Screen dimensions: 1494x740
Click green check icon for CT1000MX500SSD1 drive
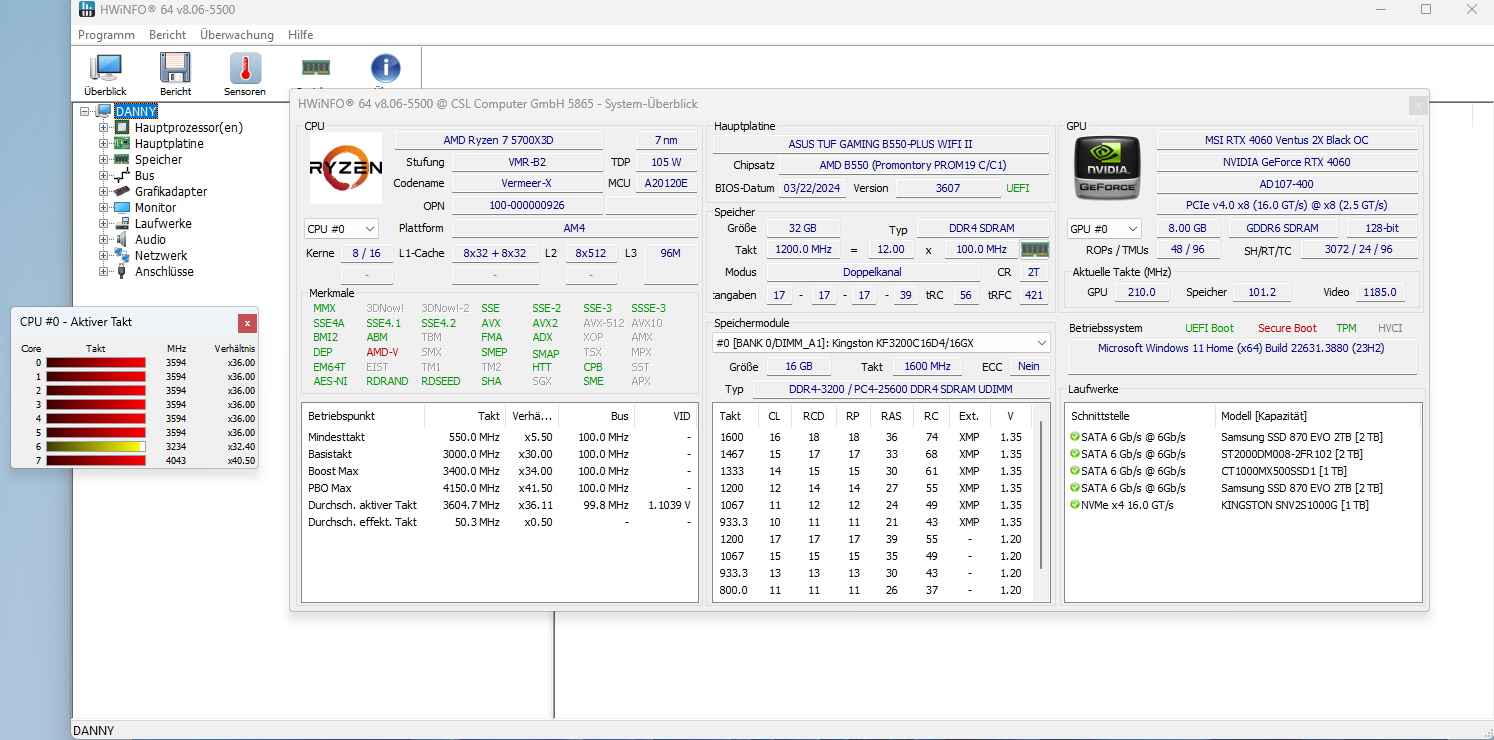(1074, 471)
